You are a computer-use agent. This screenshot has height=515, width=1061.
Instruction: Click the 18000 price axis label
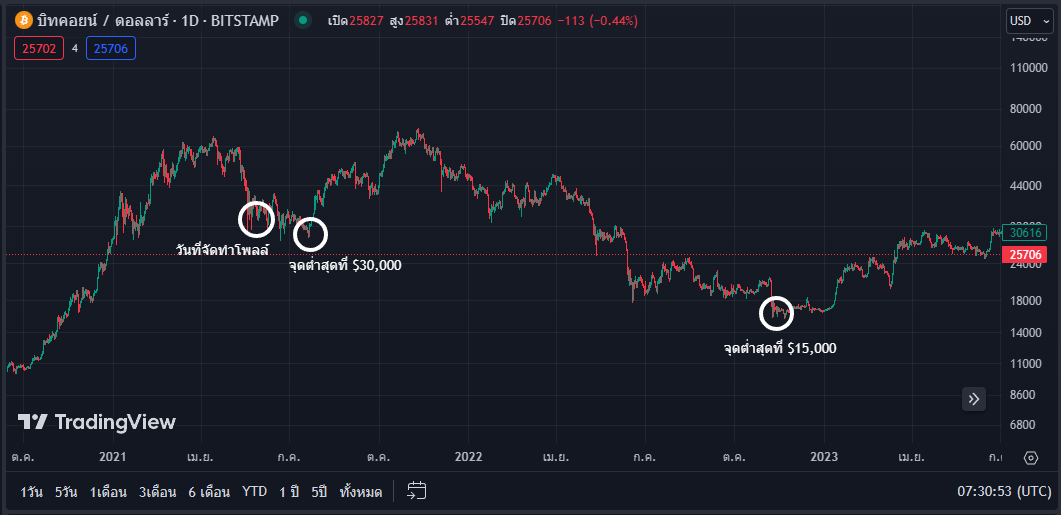pyautogui.click(x=1027, y=300)
